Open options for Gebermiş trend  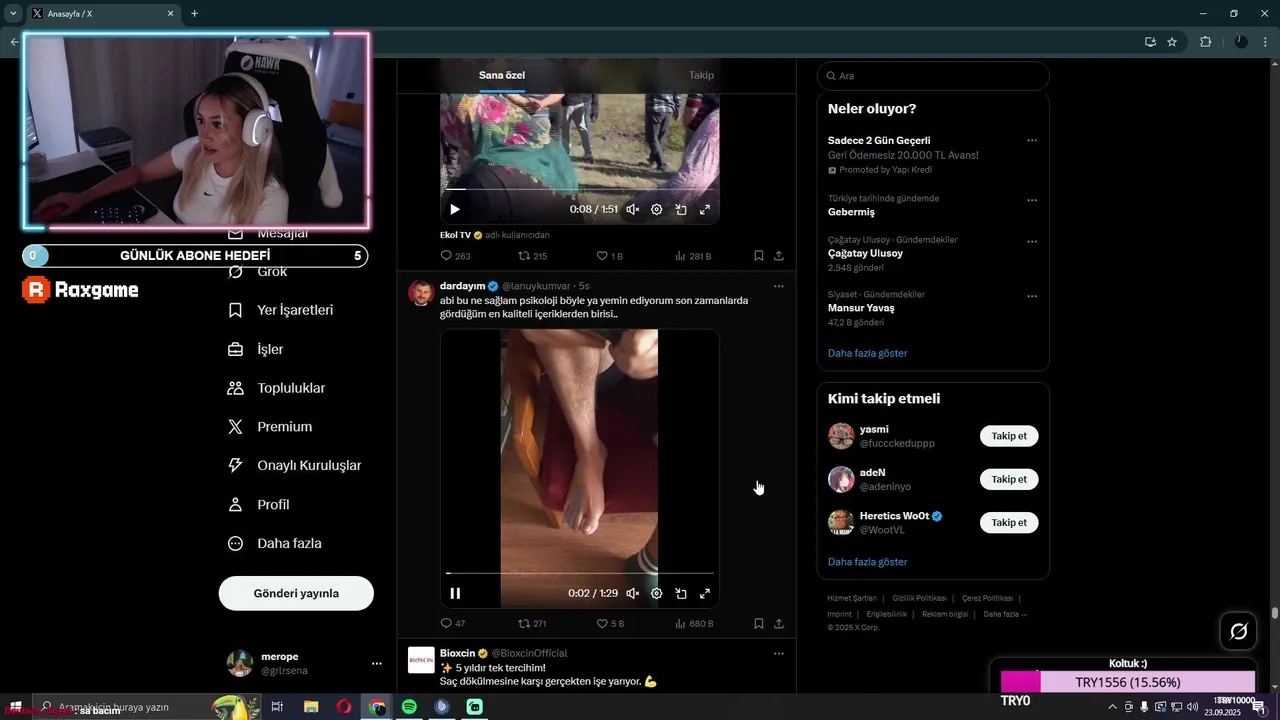point(1032,199)
